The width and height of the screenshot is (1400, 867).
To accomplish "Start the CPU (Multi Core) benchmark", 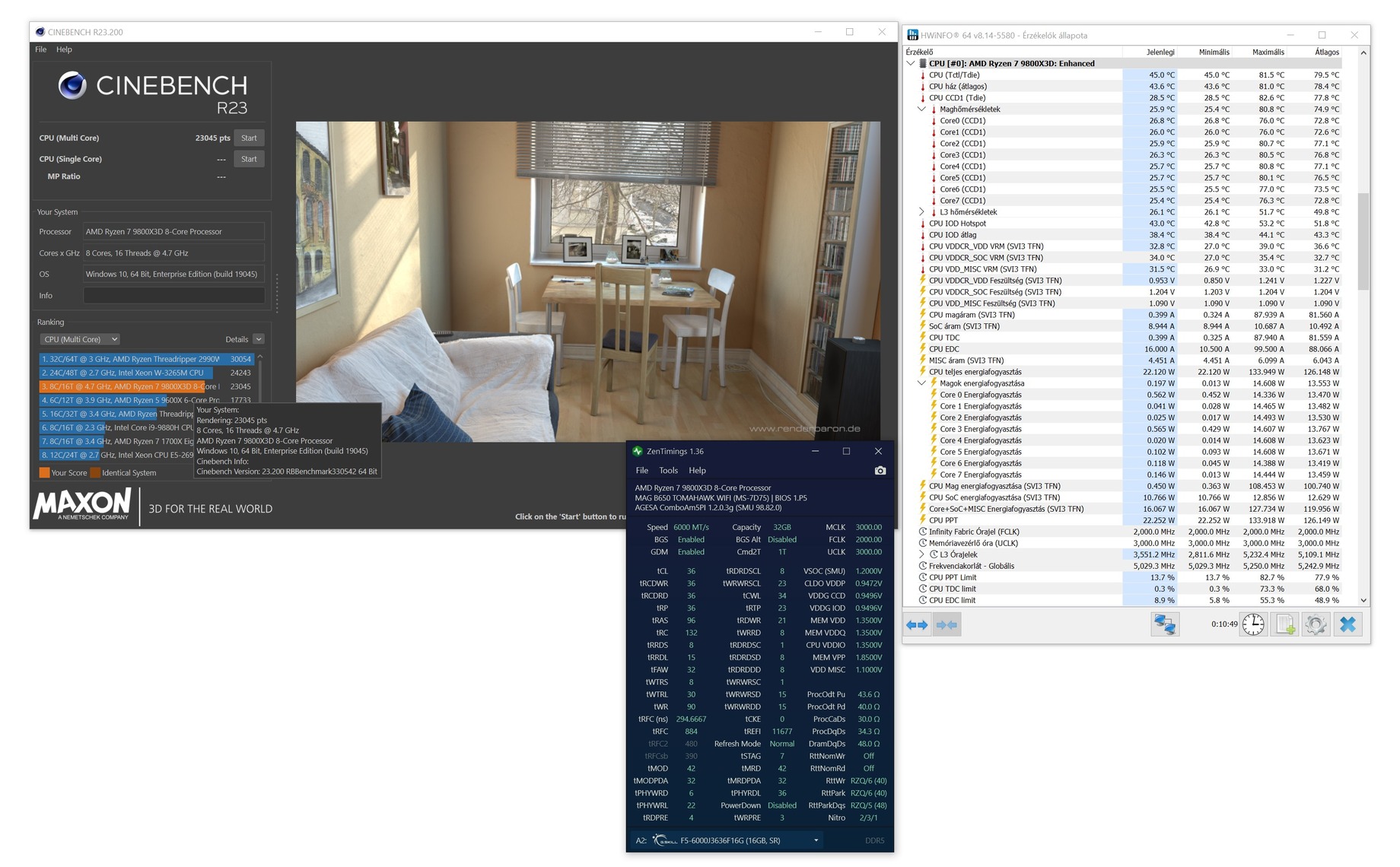I will click(x=249, y=138).
